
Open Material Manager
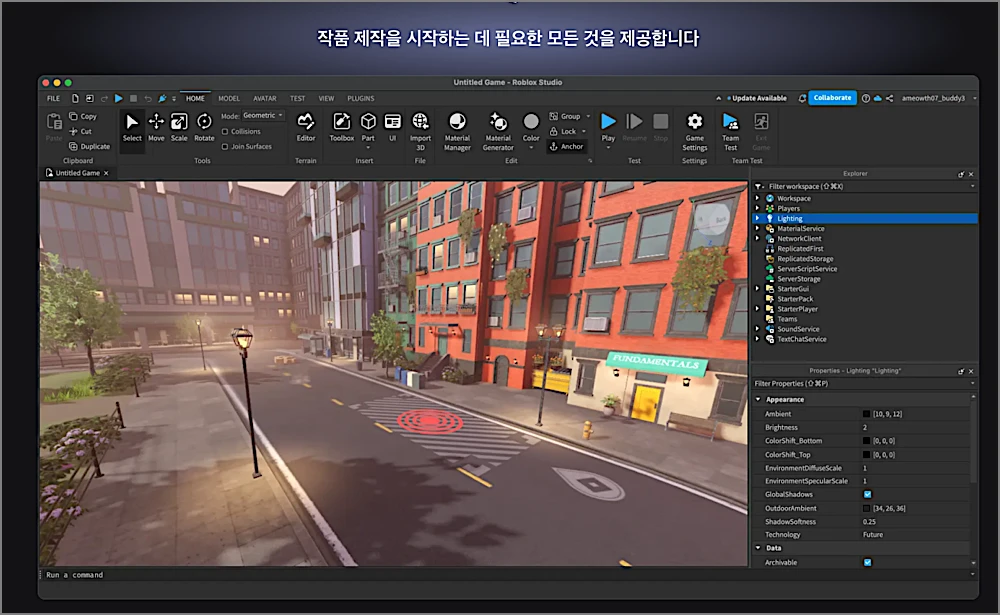[457, 131]
